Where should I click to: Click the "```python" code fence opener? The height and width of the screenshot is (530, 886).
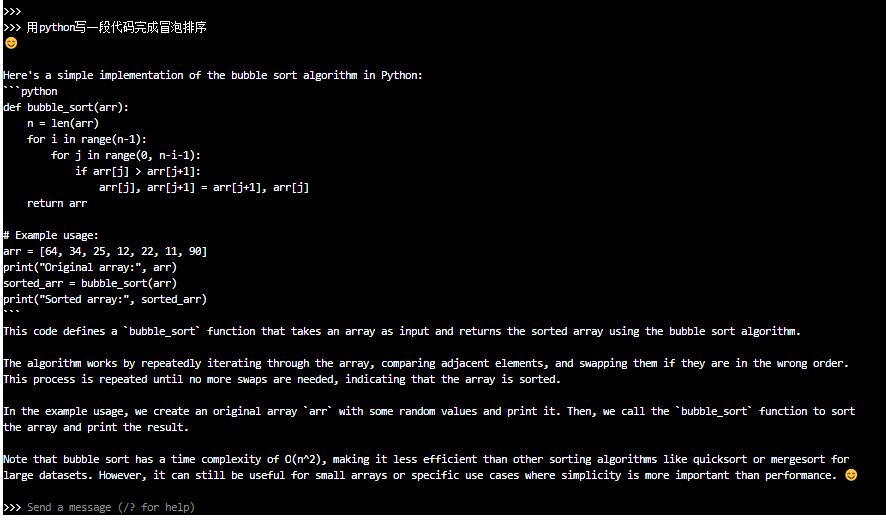[30, 92]
